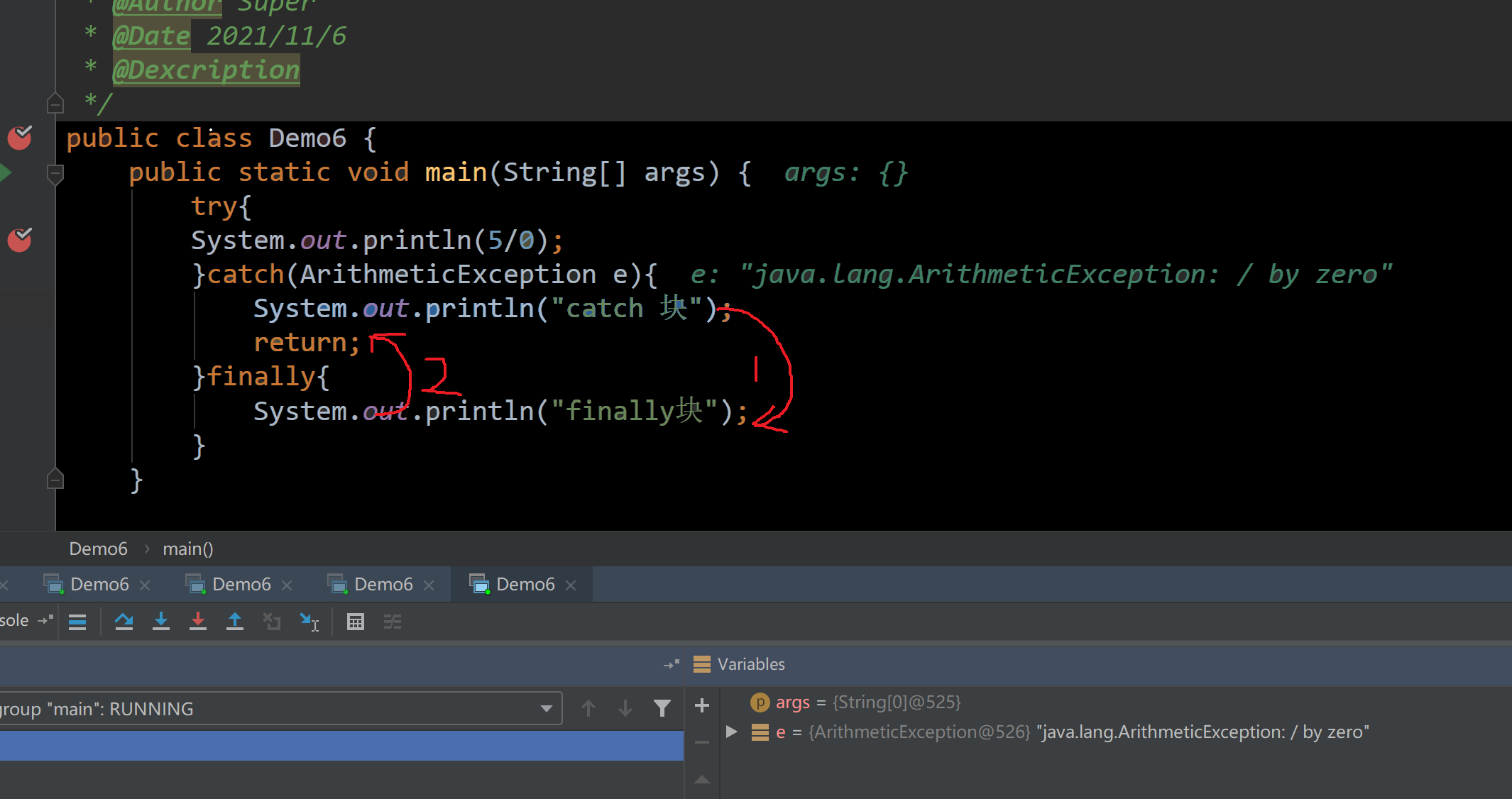Image resolution: width=1512 pixels, height=799 pixels.
Task: Click the Variables panel menu icon
Action: (701, 664)
